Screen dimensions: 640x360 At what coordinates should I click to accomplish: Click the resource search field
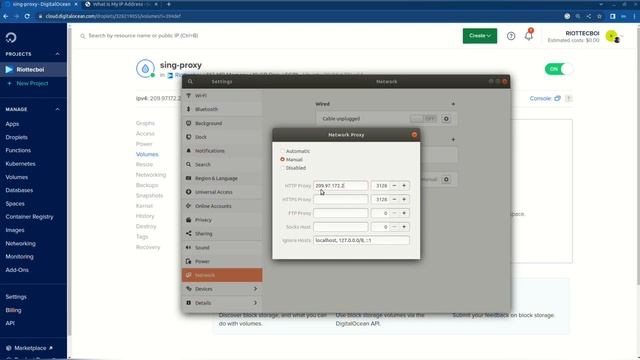click(x=143, y=36)
